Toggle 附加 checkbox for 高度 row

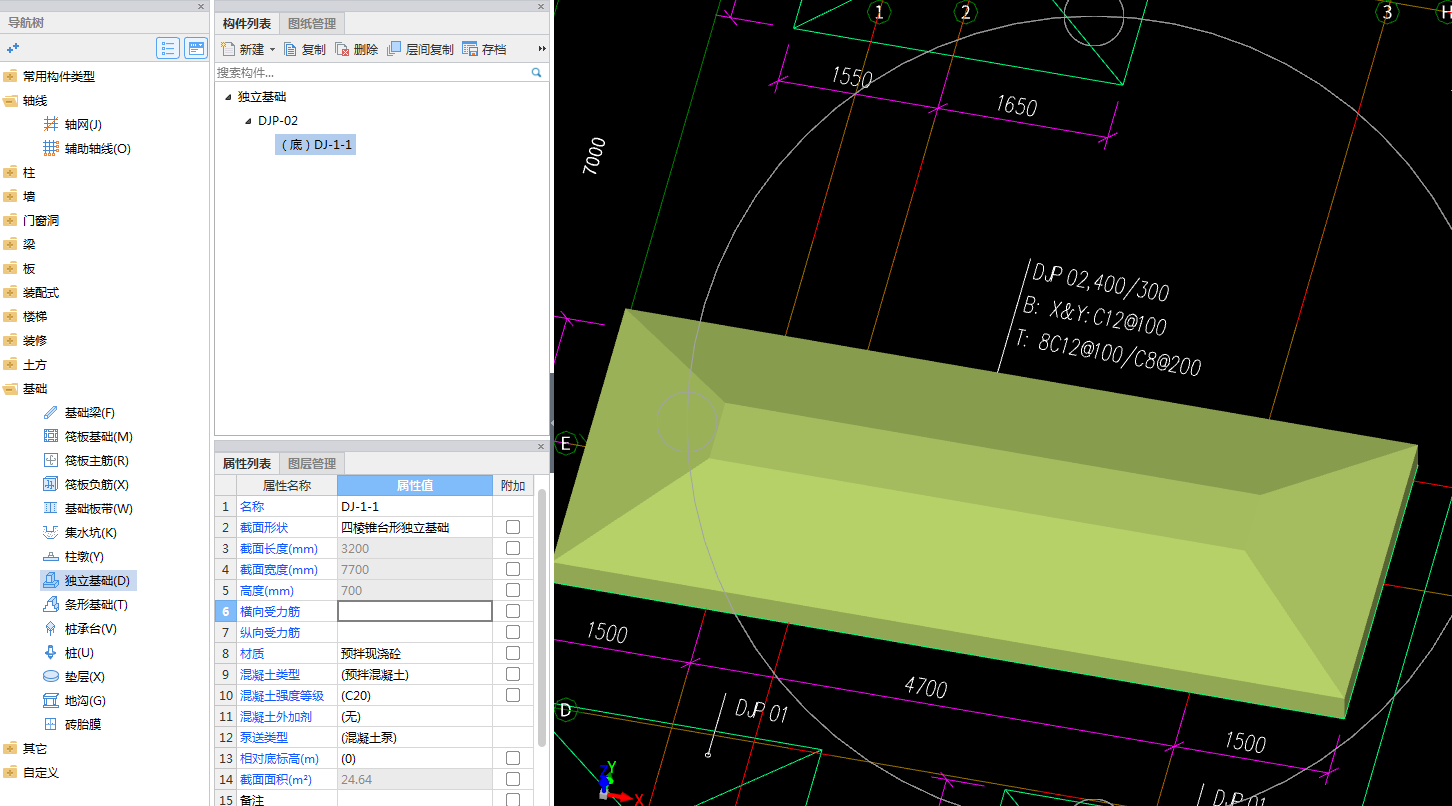pos(513,590)
